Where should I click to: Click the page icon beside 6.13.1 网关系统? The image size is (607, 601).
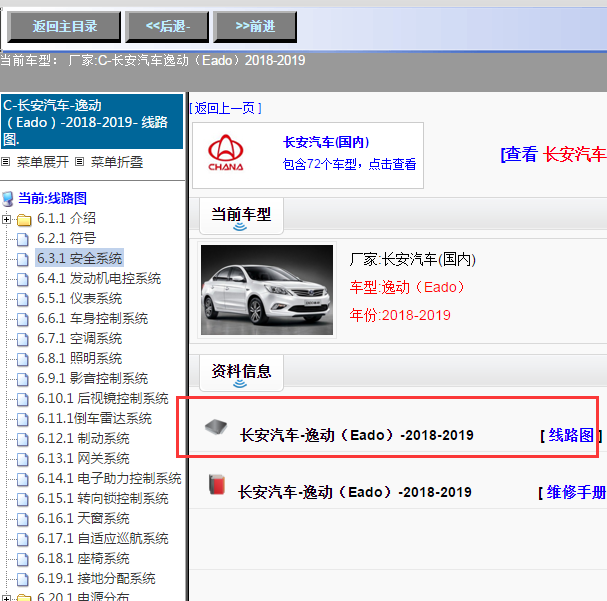pos(23,460)
